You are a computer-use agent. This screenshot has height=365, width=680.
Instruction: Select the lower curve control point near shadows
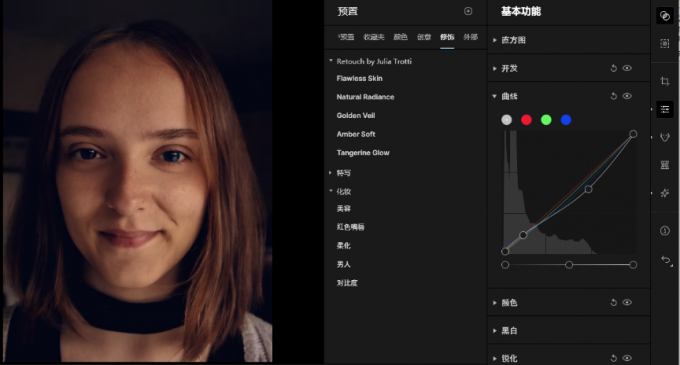pos(523,235)
